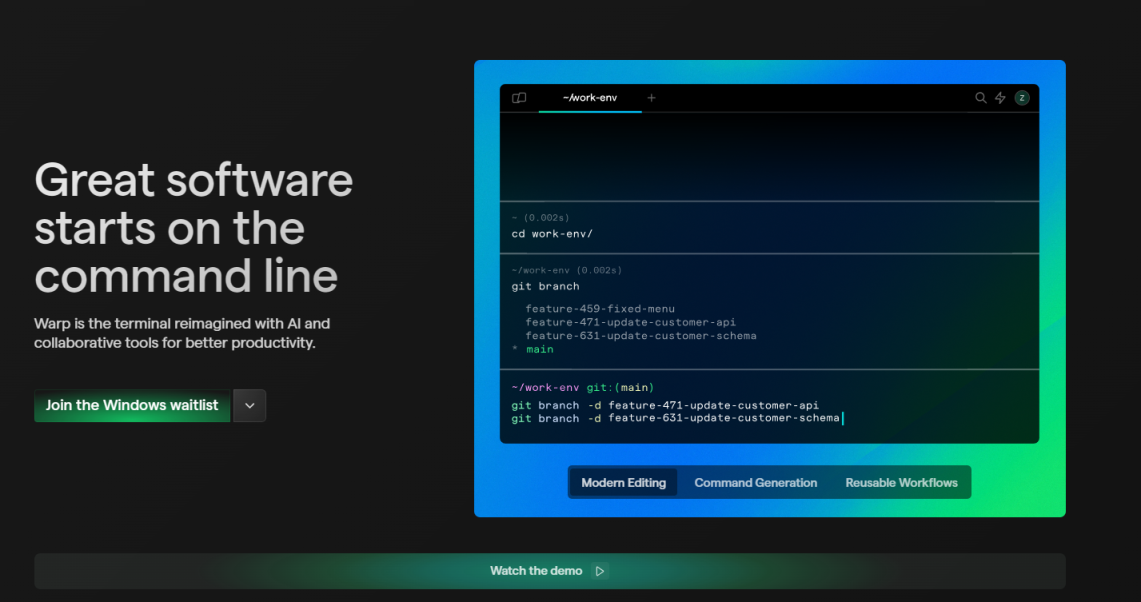Click feature-459-fixed-menu branch in output
The width and height of the screenshot is (1141, 602).
(x=600, y=309)
